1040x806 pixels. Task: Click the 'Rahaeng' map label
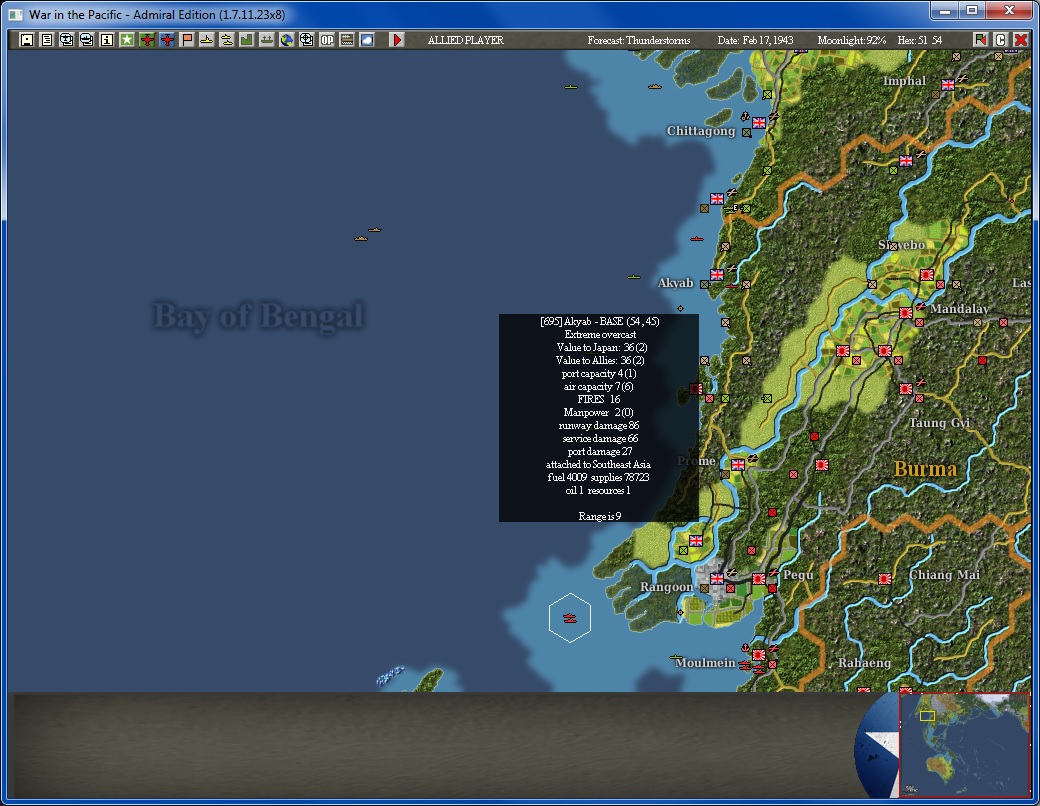(x=864, y=663)
